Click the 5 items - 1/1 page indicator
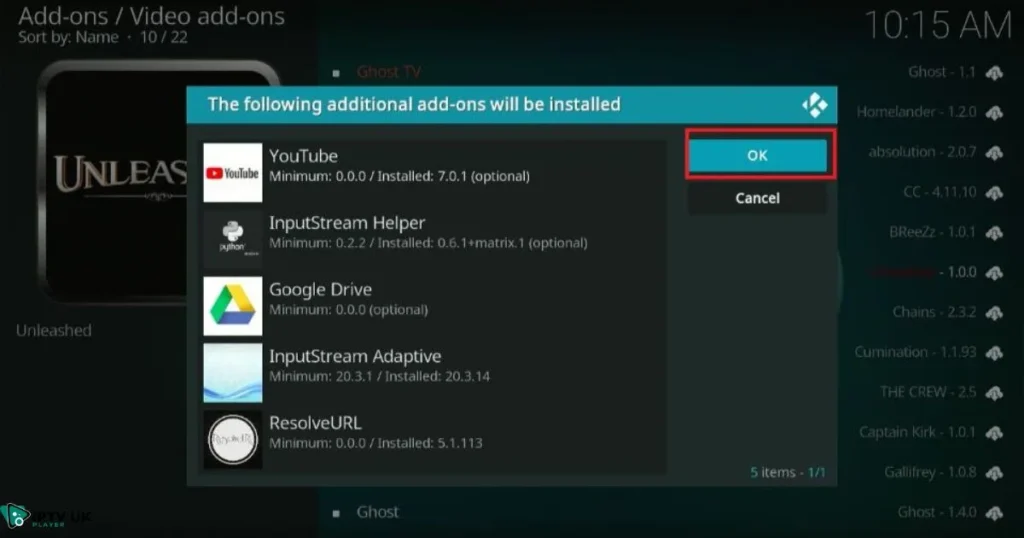The width and height of the screenshot is (1024, 538). [788, 472]
